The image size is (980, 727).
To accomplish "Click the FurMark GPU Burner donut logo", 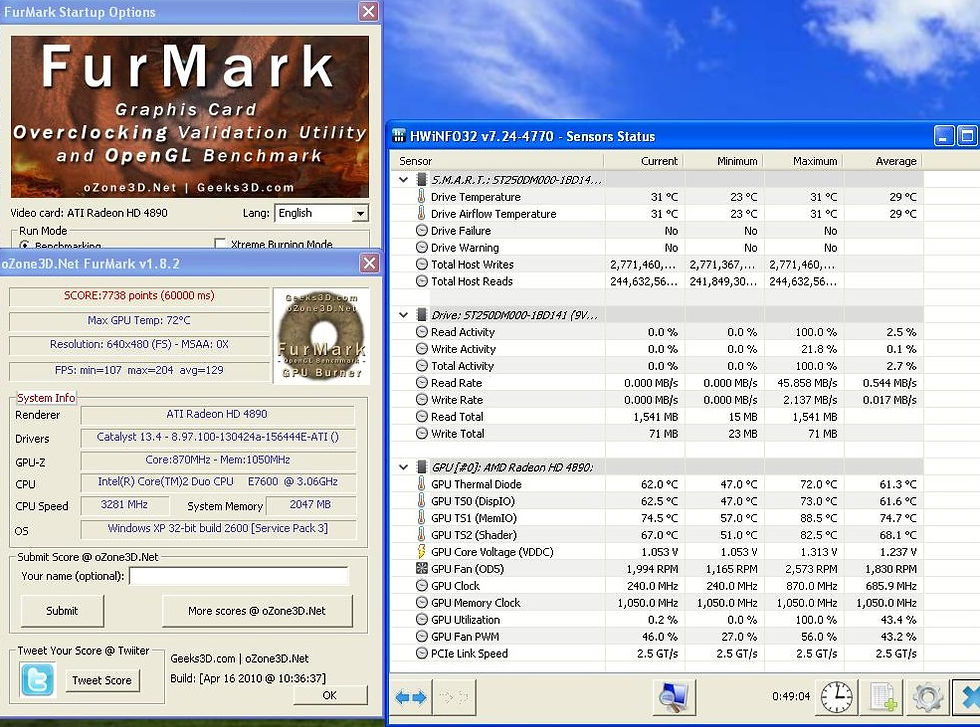I will (x=321, y=336).
